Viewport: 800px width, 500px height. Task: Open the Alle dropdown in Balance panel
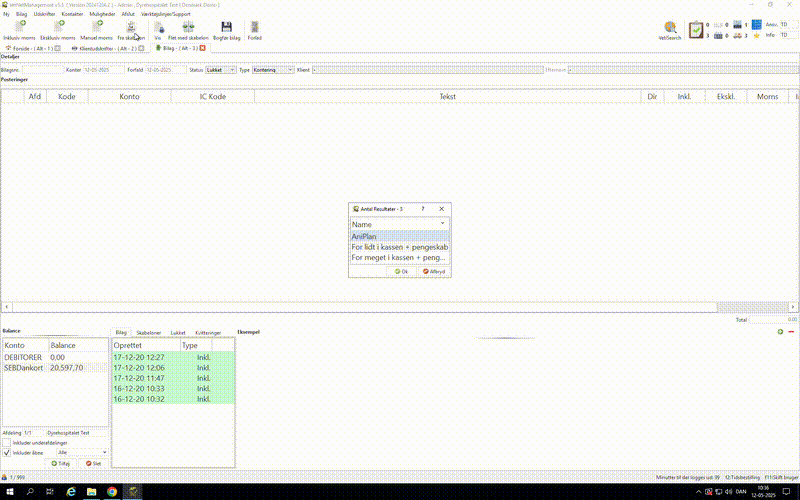pos(82,453)
